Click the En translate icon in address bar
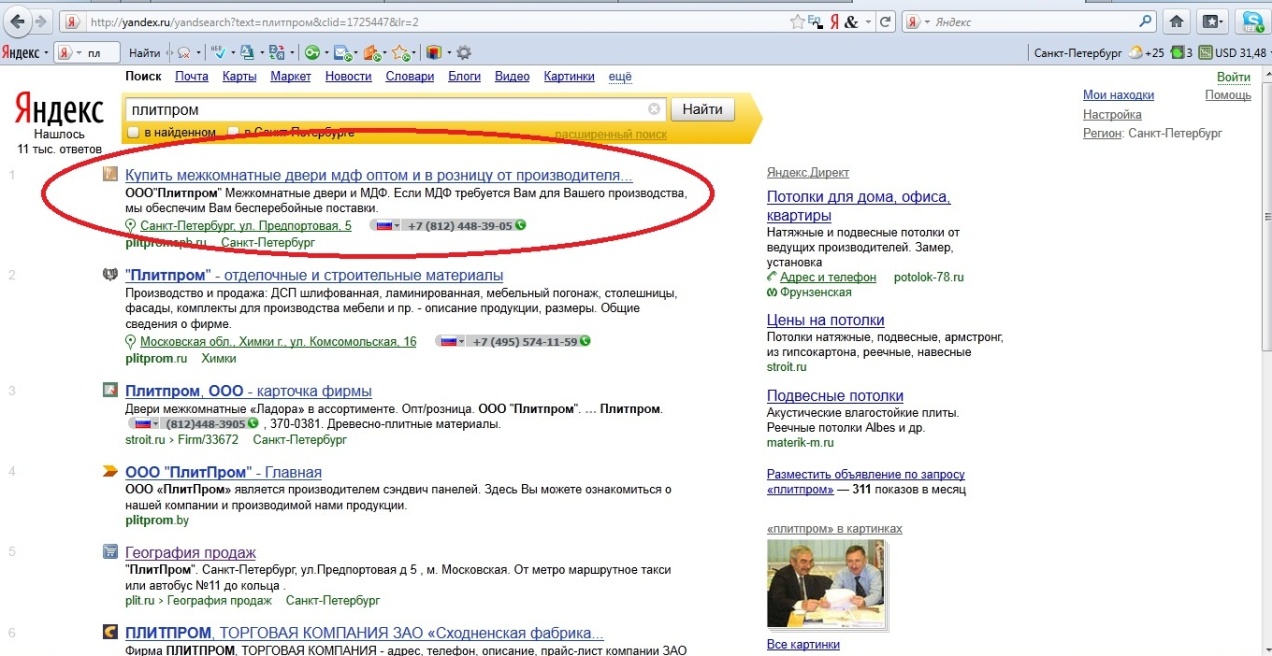The width and height of the screenshot is (1272, 656). point(815,21)
